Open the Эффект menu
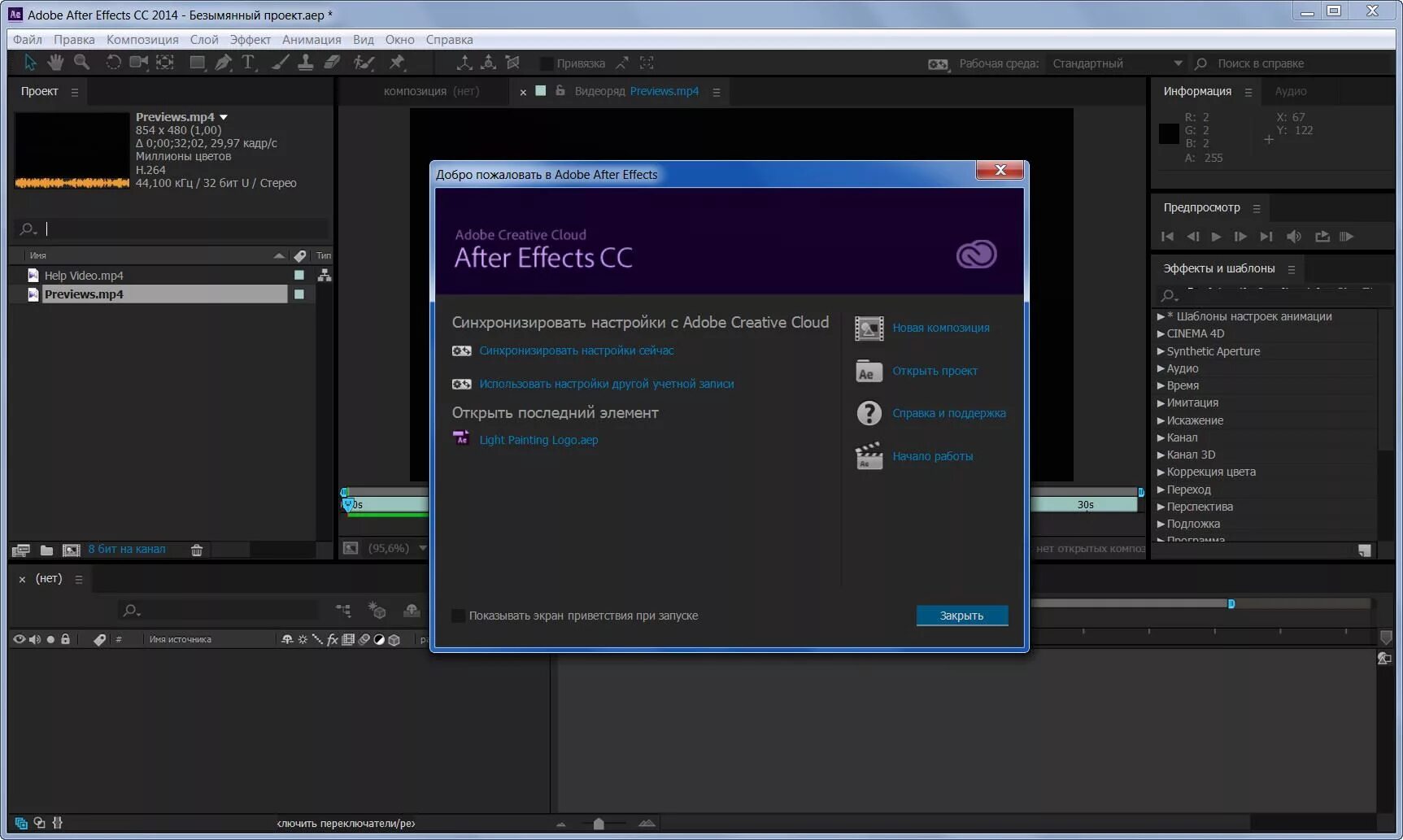This screenshot has width=1403, height=840. [x=250, y=40]
